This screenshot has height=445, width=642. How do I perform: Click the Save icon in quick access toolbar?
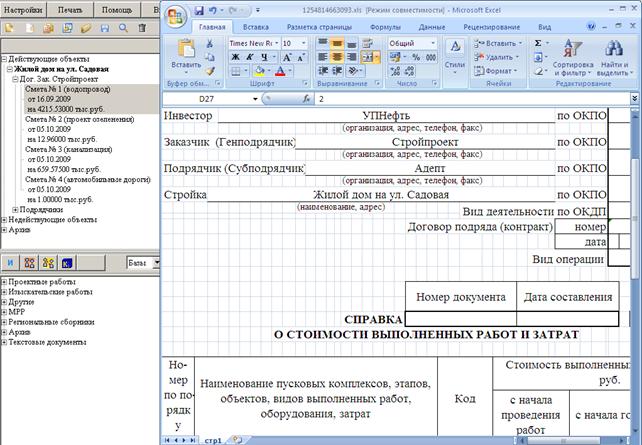coord(199,10)
